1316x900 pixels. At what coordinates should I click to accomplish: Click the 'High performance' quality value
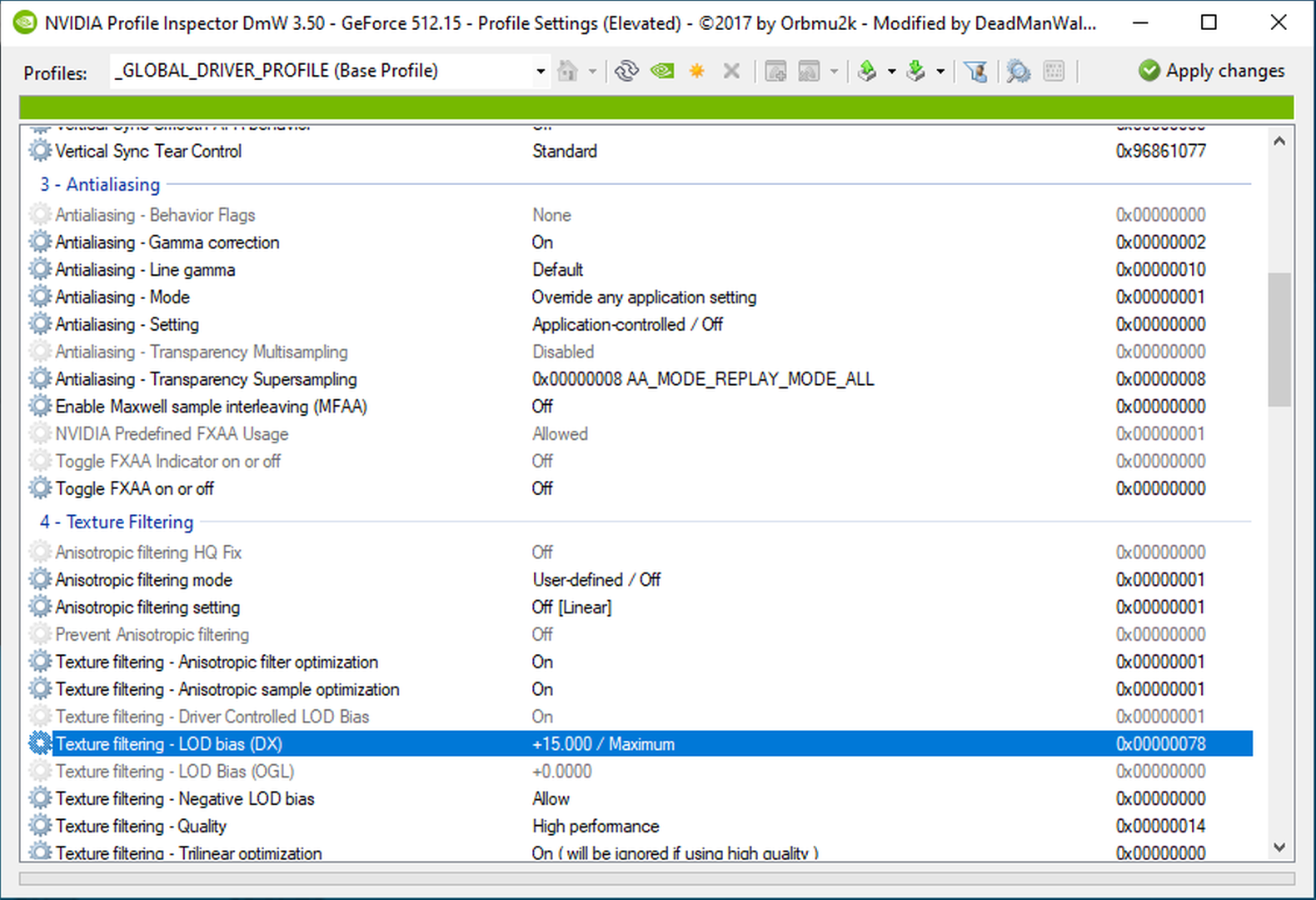(x=596, y=826)
